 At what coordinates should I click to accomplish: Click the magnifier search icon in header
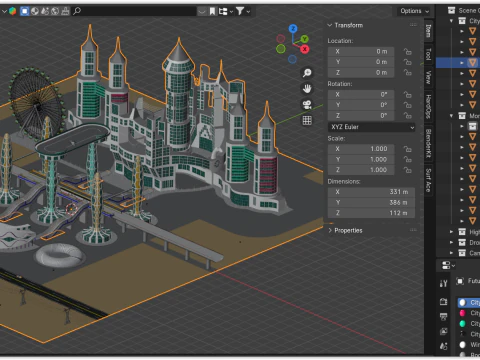point(77,11)
